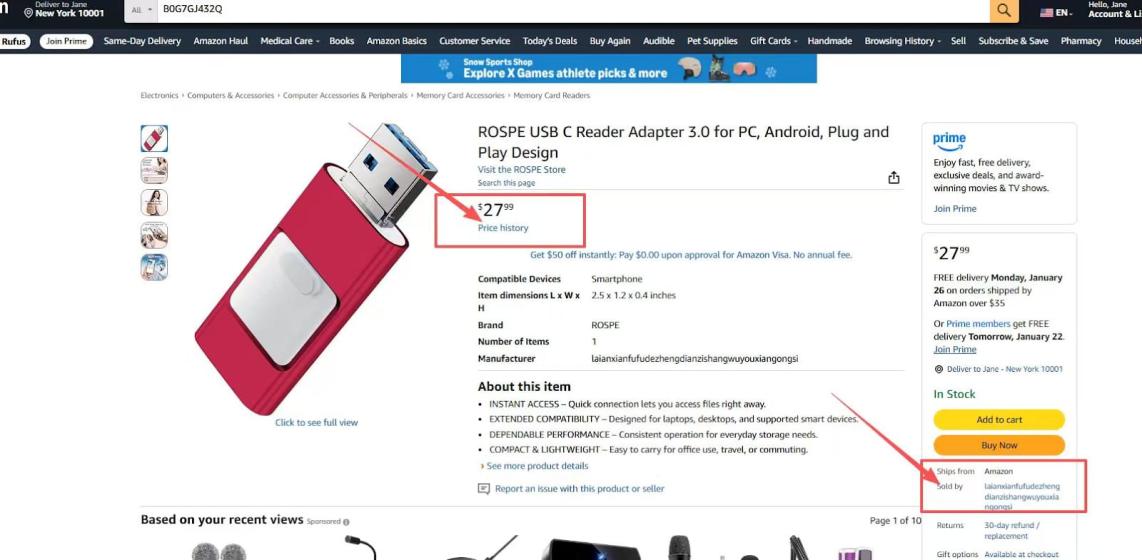Click the US flag language icon

1046,12
